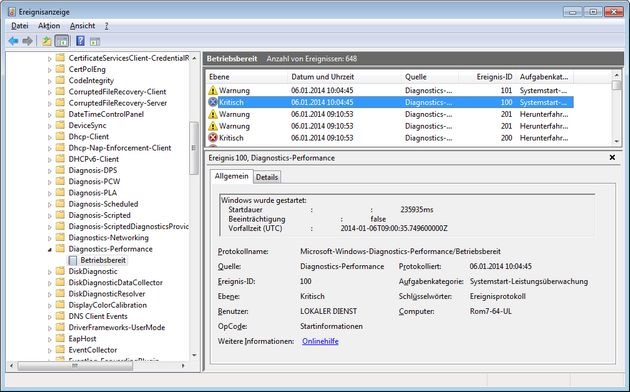Open the question mark help menu
The image size is (630, 392).
click(106, 26)
